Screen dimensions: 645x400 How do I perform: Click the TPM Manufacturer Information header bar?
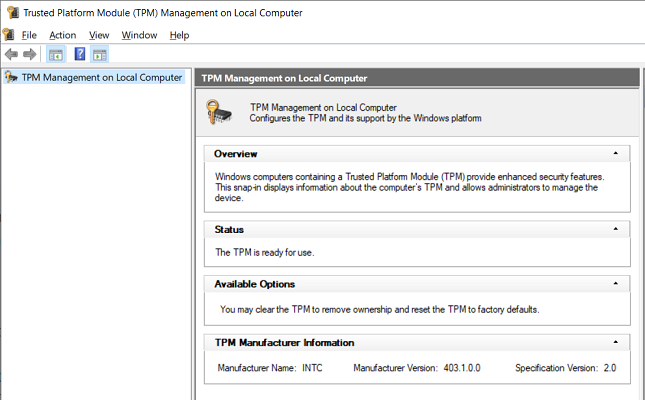point(400,342)
